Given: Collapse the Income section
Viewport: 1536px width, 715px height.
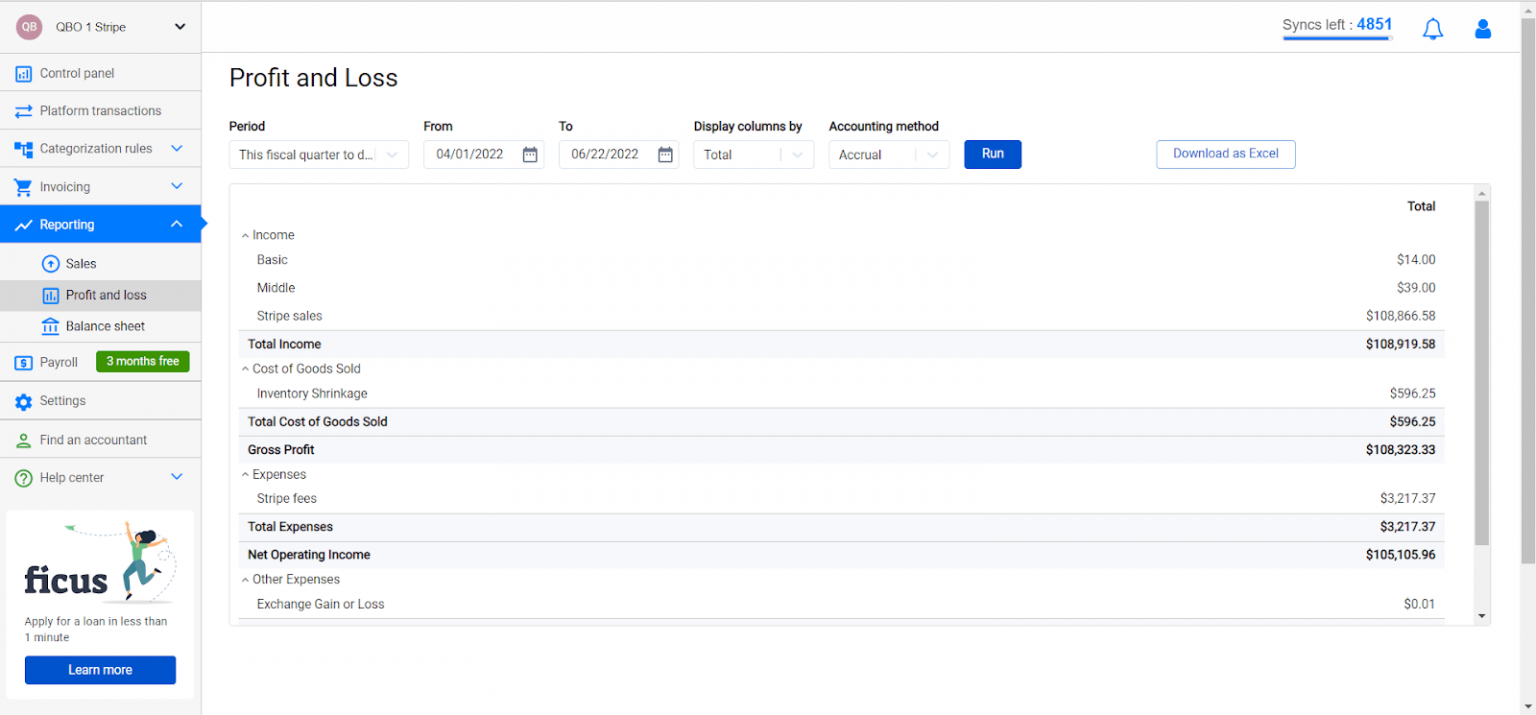Looking at the screenshot, I should click(x=245, y=236).
